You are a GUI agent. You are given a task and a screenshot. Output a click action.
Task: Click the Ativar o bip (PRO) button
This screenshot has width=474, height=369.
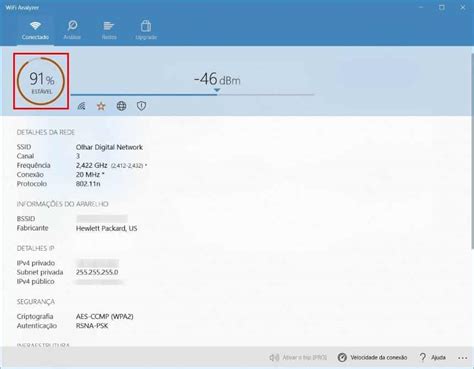[298, 357]
